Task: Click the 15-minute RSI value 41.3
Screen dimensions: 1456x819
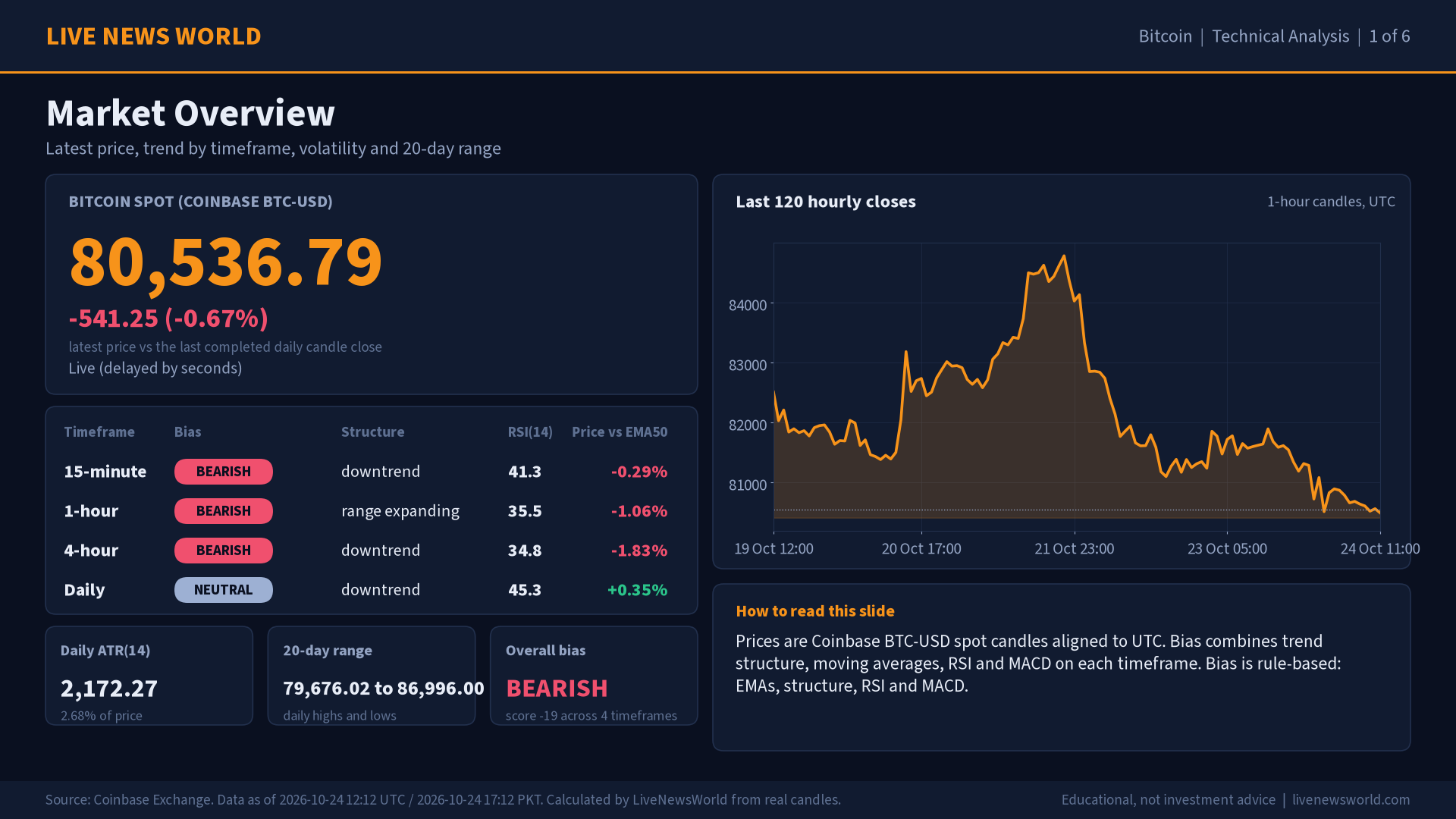Action: coord(525,472)
